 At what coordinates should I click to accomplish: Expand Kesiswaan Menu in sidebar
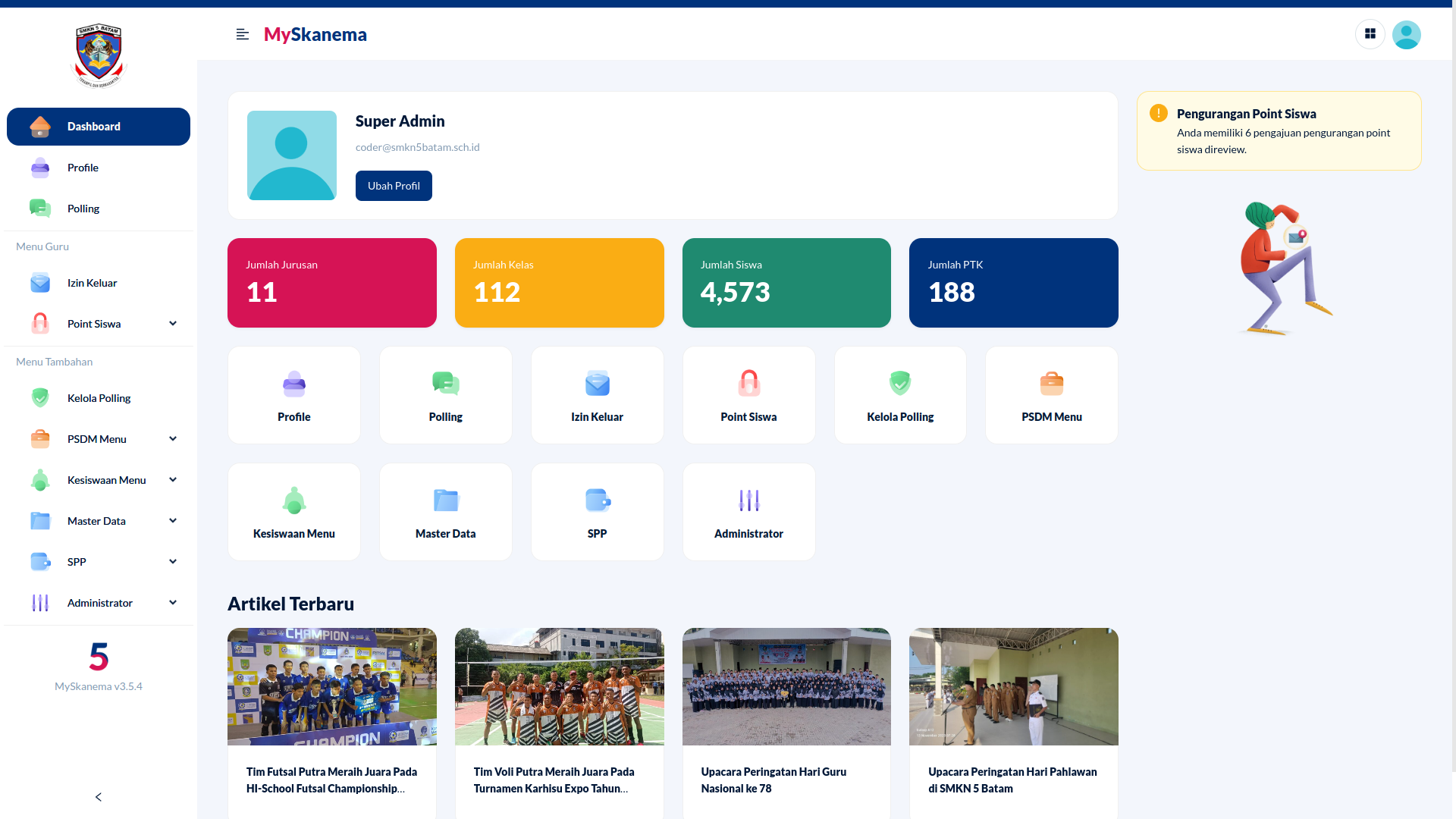[x=173, y=480]
